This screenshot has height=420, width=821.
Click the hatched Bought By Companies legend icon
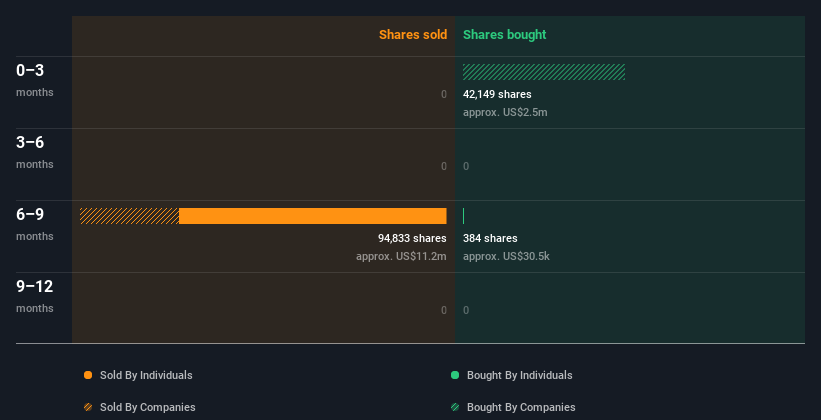[x=455, y=407]
